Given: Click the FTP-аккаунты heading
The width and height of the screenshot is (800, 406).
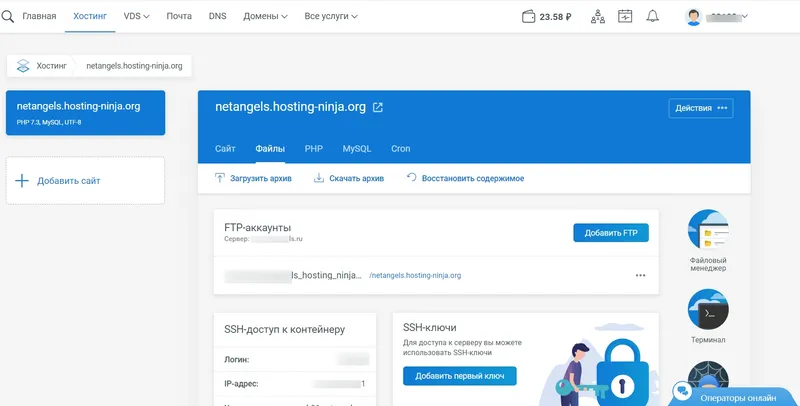Looking at the screenshot, I should click(x=258, y=227).
